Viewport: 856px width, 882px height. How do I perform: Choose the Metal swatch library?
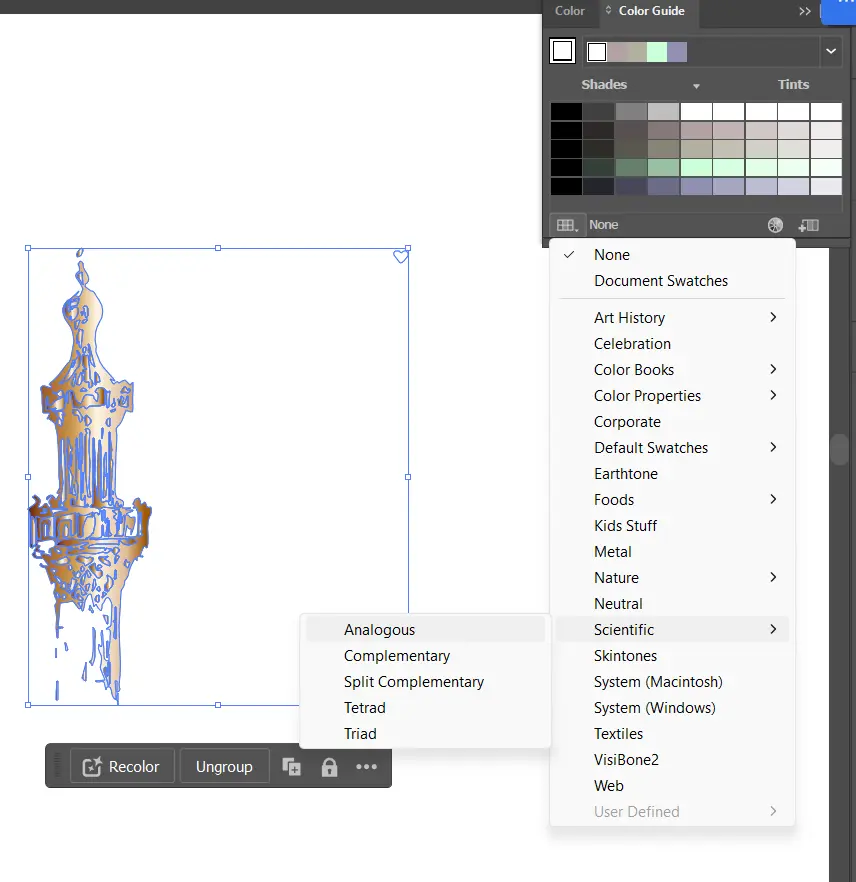pos(612,551)
